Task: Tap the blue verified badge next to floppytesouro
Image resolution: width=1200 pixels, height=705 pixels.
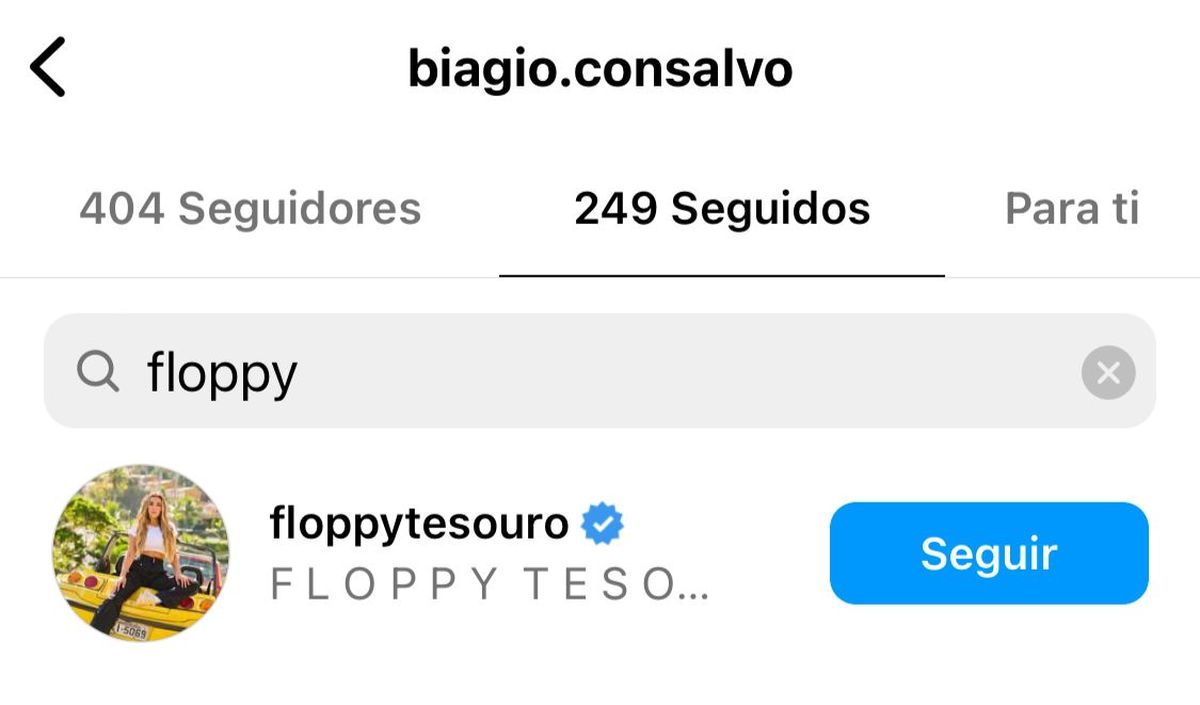Action: pos(602,523)
